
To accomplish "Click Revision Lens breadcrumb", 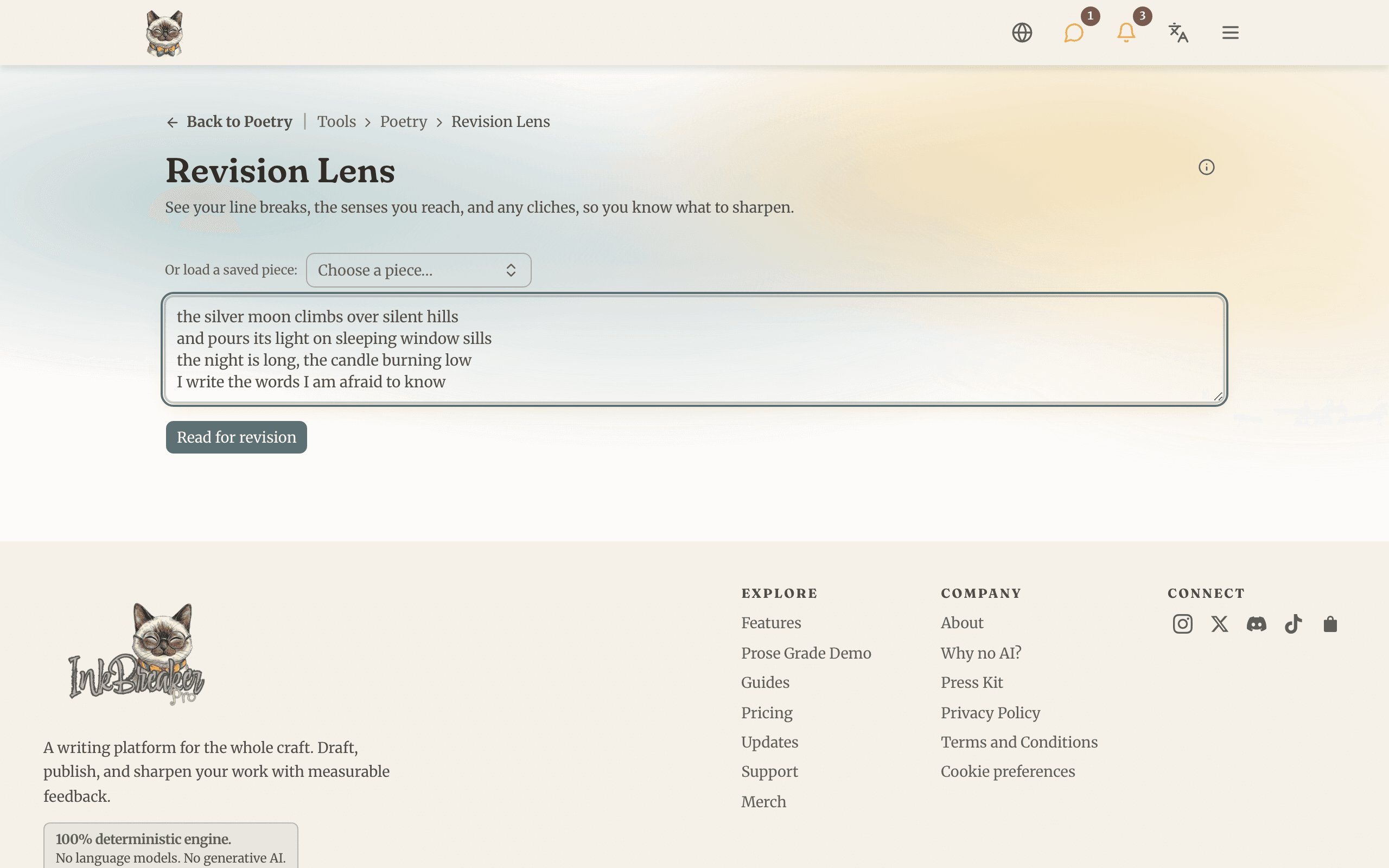I will (x=500, y=122).
